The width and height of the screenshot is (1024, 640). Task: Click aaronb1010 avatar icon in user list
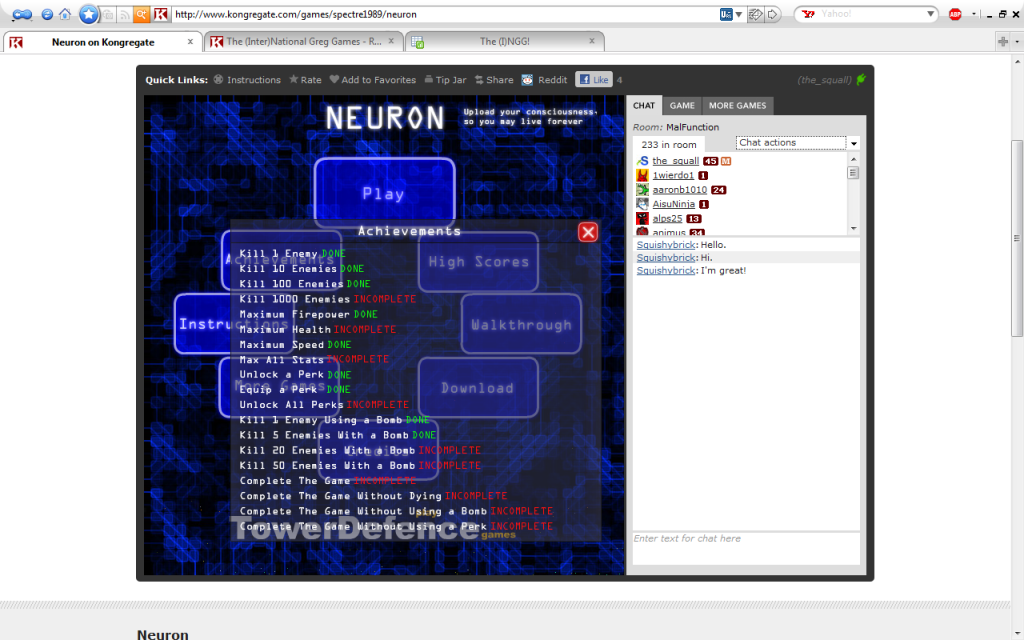point(643,189)
